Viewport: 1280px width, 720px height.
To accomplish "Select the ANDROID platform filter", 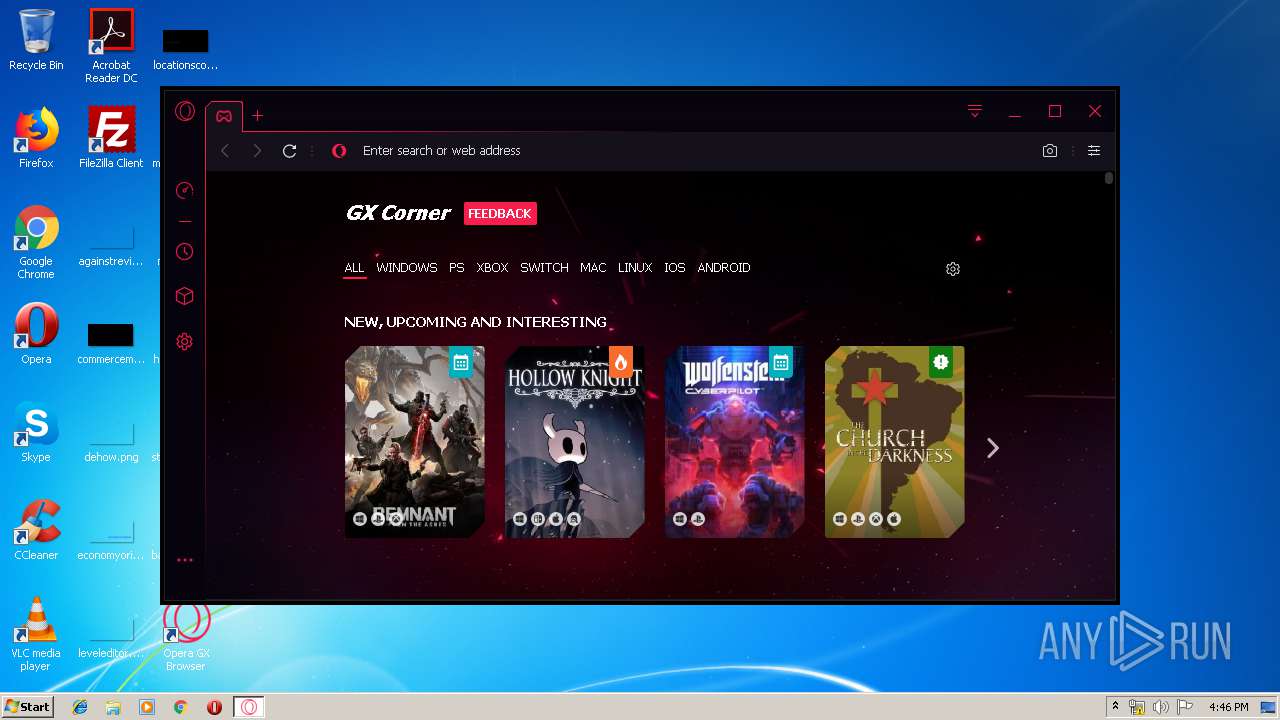I will 724,268.
